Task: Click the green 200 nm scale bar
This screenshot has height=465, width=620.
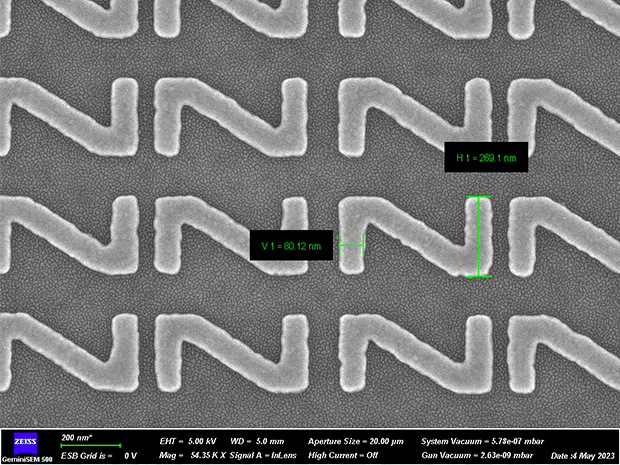Action: tap(91, 446)
